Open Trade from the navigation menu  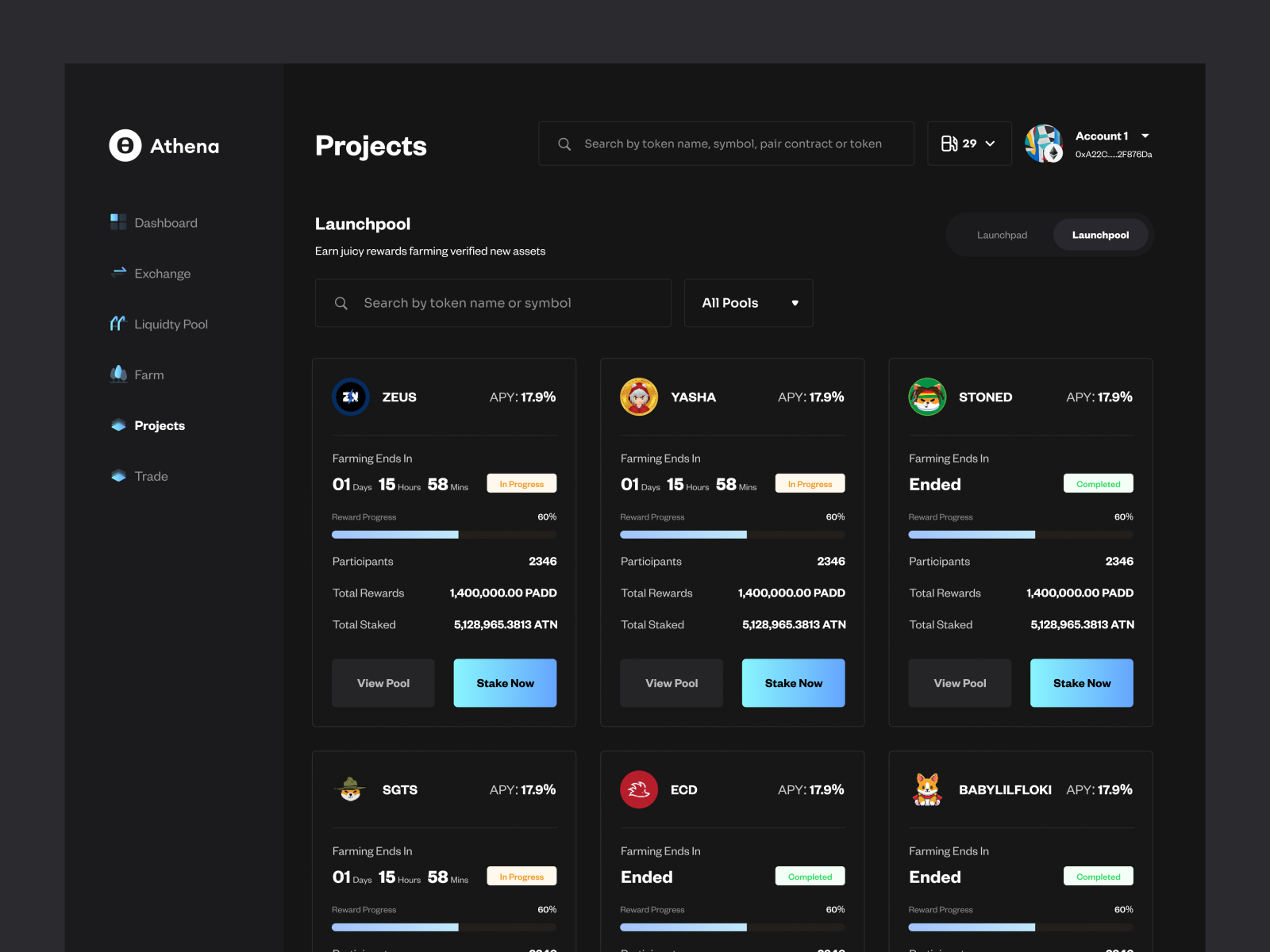[151, 476]
